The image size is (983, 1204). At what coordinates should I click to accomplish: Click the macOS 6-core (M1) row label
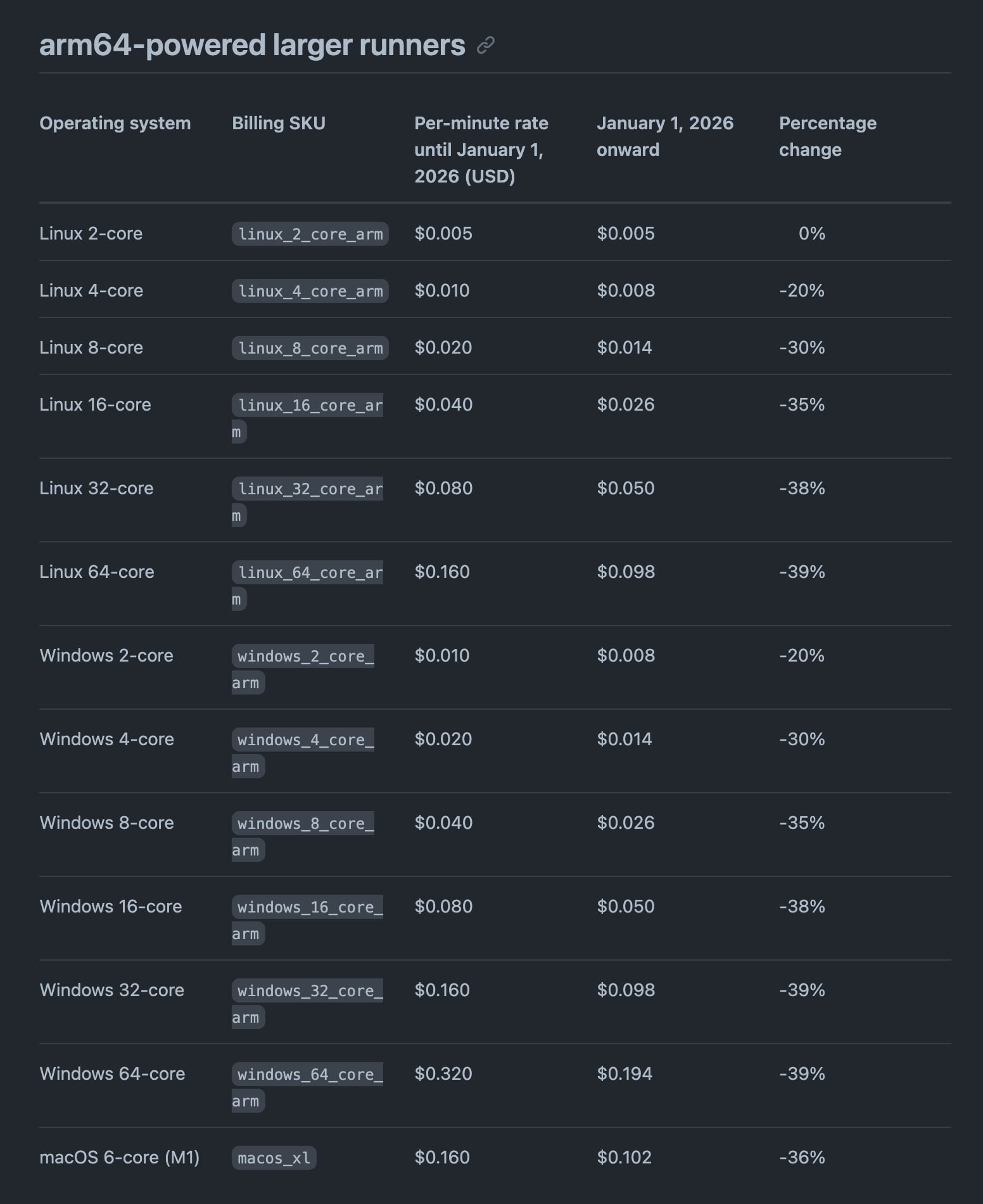tap(119, 1157)
